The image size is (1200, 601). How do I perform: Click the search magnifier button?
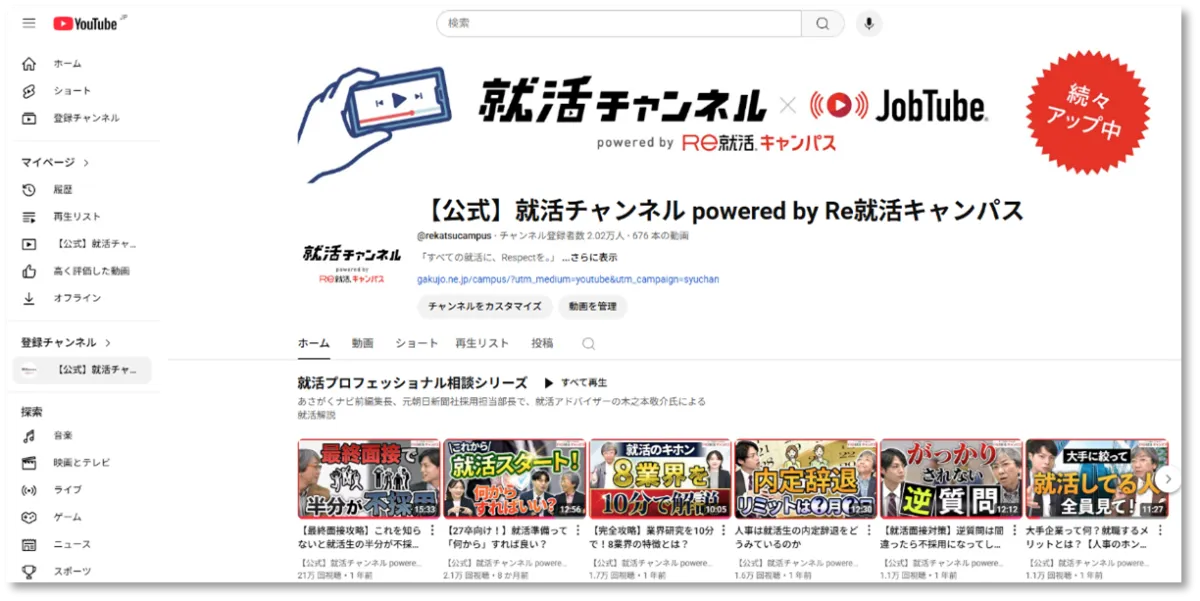pyautogui.click(x=822, y=23)
